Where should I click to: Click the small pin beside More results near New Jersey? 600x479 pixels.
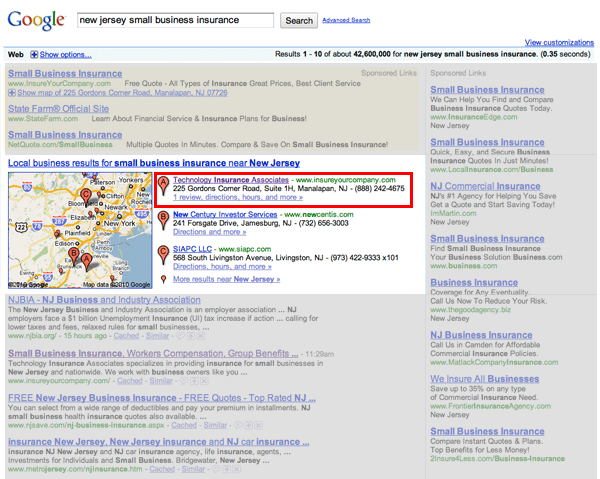[x=163, y=279]
